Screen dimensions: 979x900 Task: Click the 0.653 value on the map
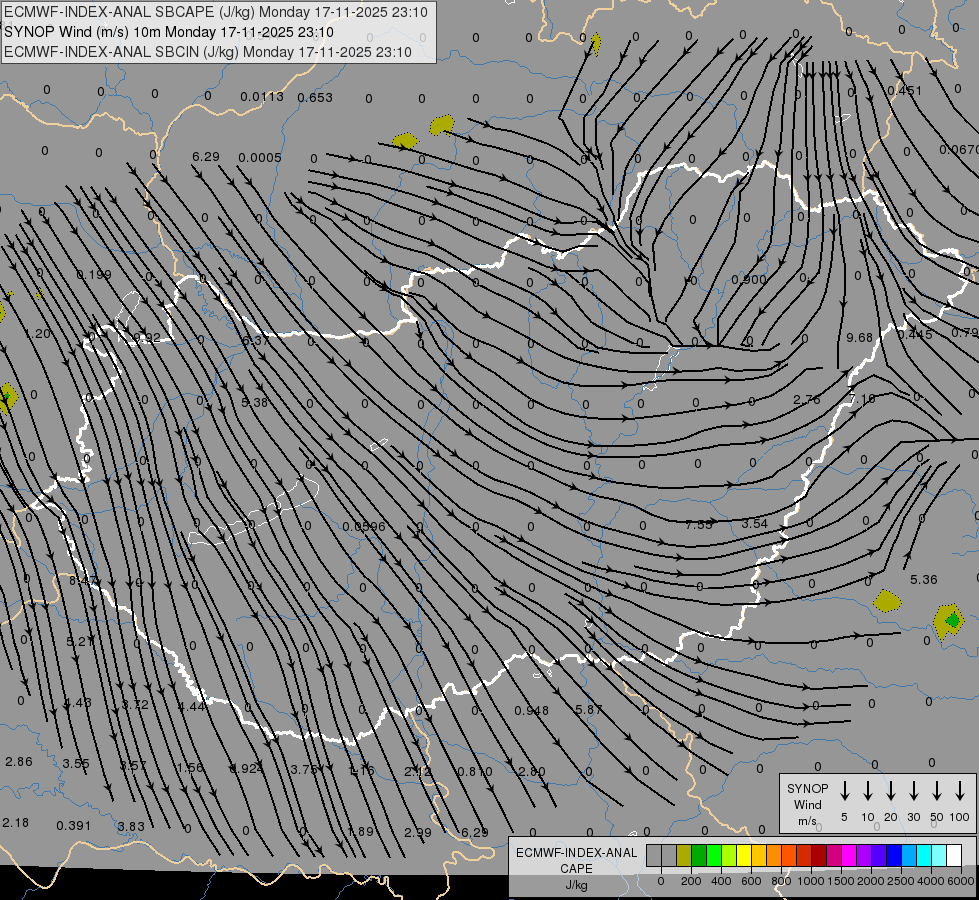coord(315,97)
